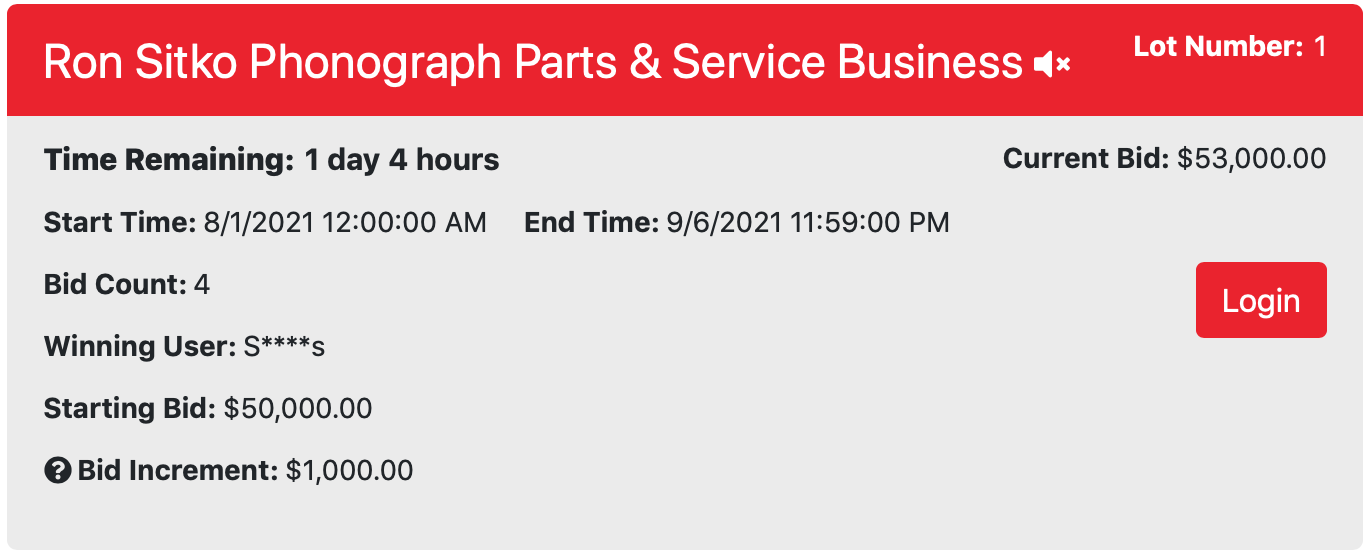Click the Time Remaining countdown text

271,160
